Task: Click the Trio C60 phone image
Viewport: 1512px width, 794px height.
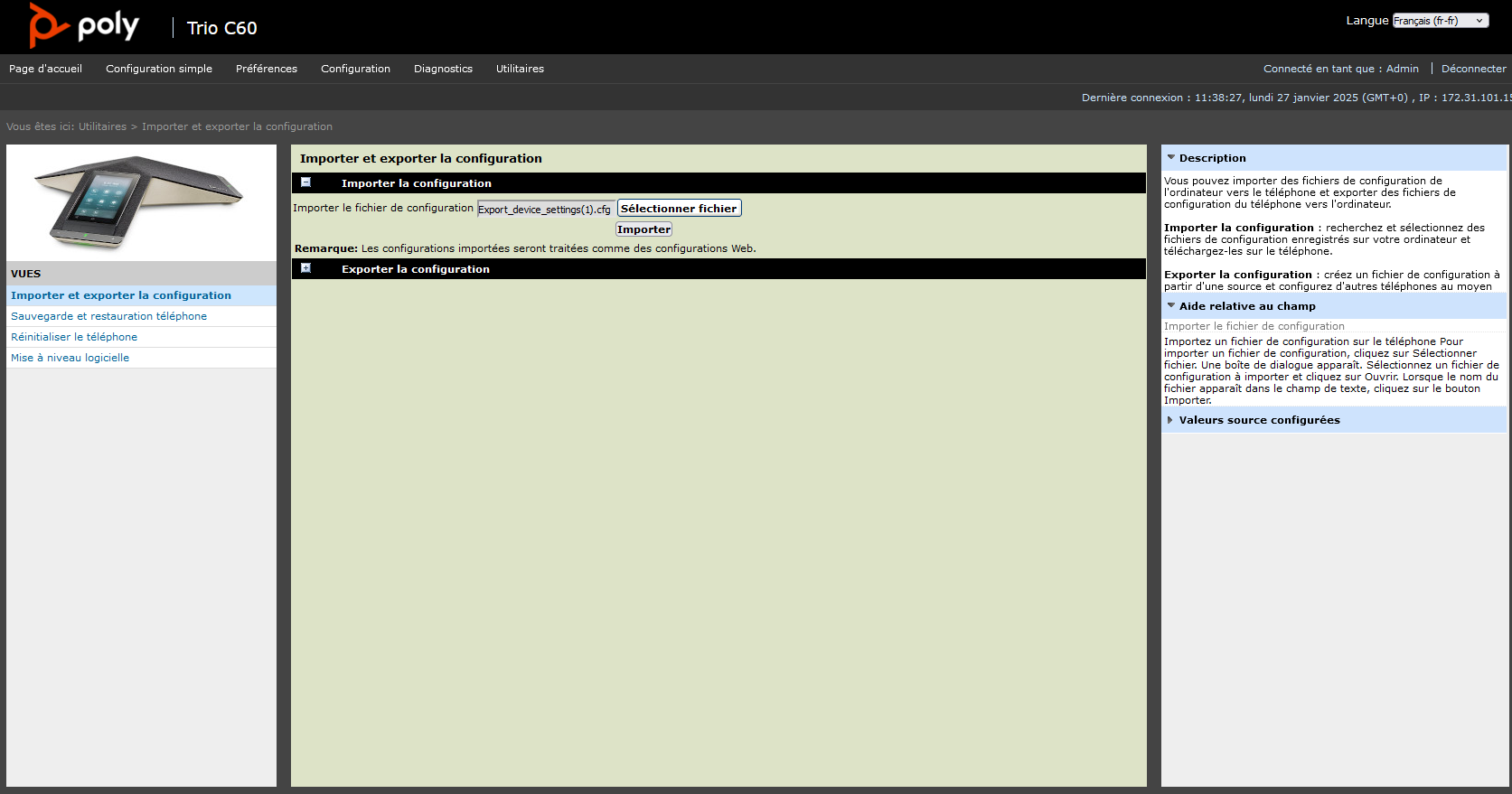Action: point(140,202)
